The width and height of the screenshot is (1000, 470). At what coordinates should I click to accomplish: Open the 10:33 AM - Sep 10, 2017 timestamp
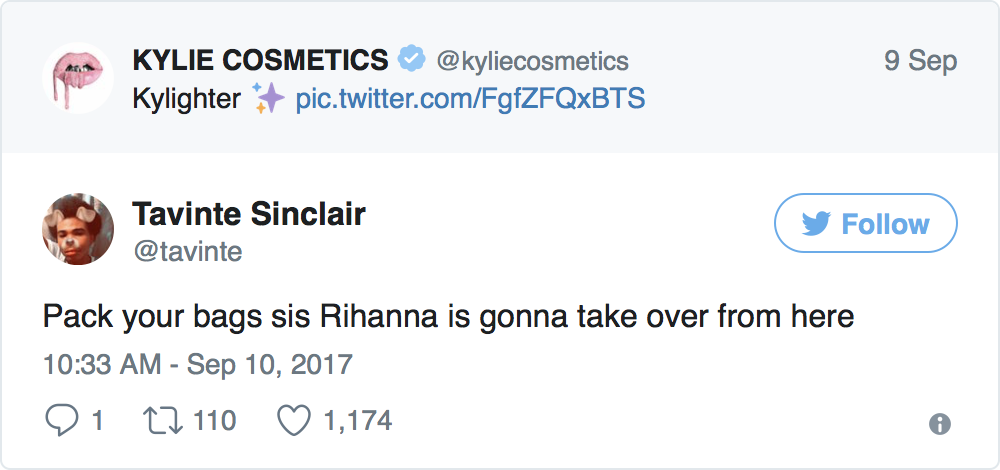[197, 362]
